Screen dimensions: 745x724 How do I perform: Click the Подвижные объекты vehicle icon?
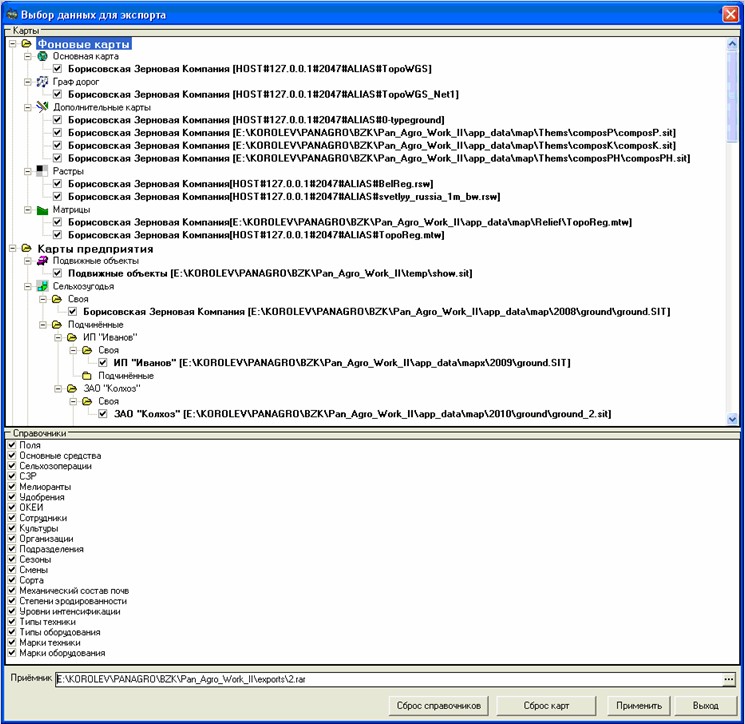42,260
